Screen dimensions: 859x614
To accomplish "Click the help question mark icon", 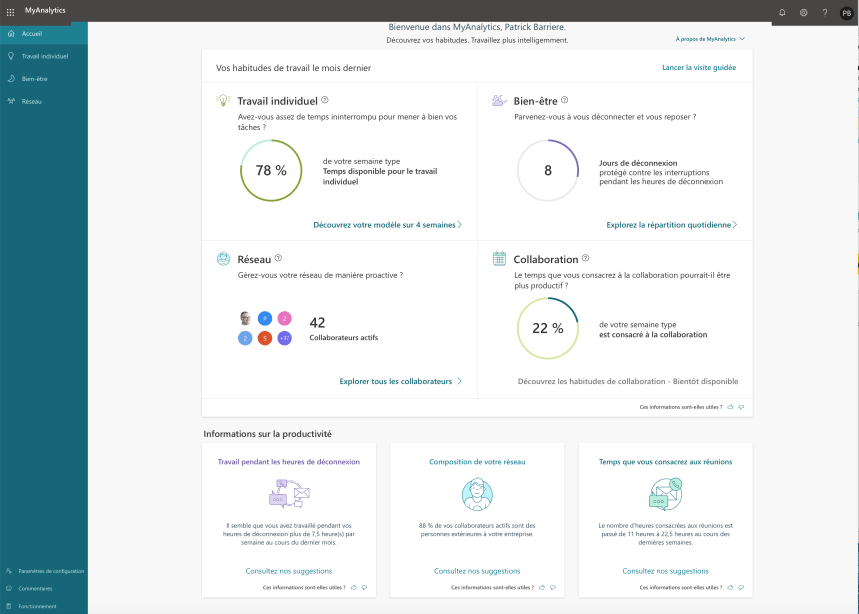I will tap(824, 12).
